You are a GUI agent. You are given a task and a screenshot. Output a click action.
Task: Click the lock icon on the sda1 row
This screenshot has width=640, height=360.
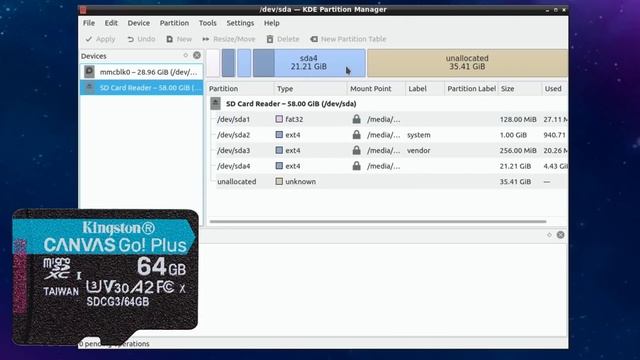pos(356,119)
